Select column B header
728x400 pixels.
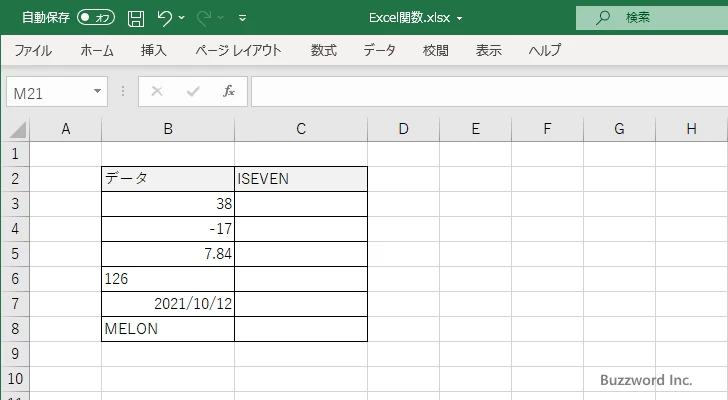click(x=168, y=129)
